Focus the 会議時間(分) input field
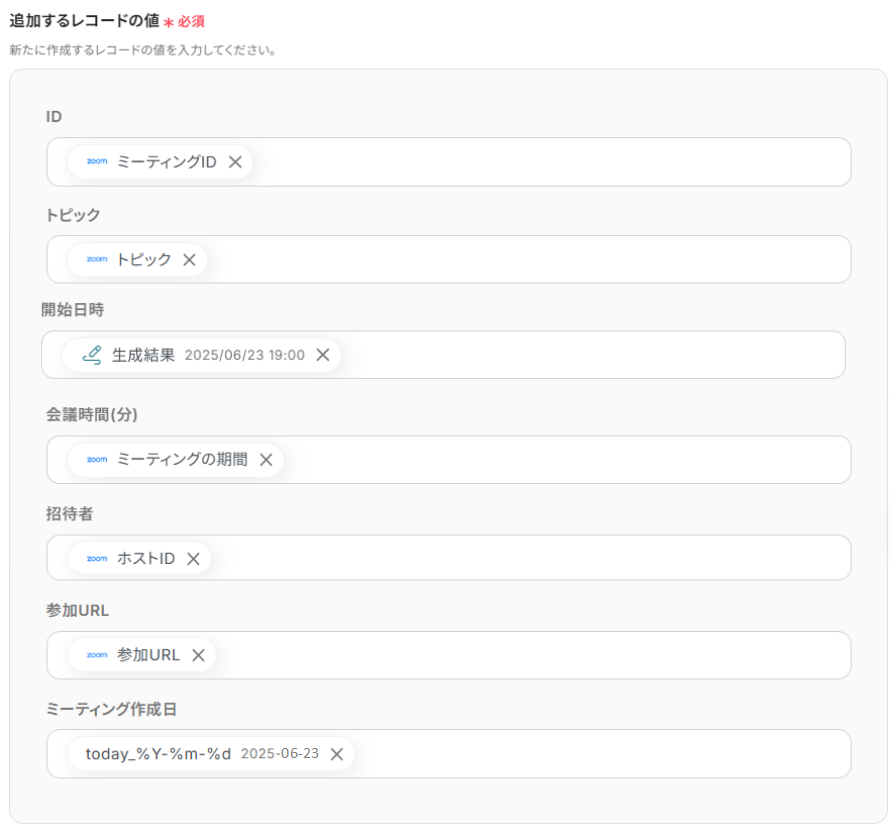The width and height of the screenshot is (894, 833). (x=449, y=460)
